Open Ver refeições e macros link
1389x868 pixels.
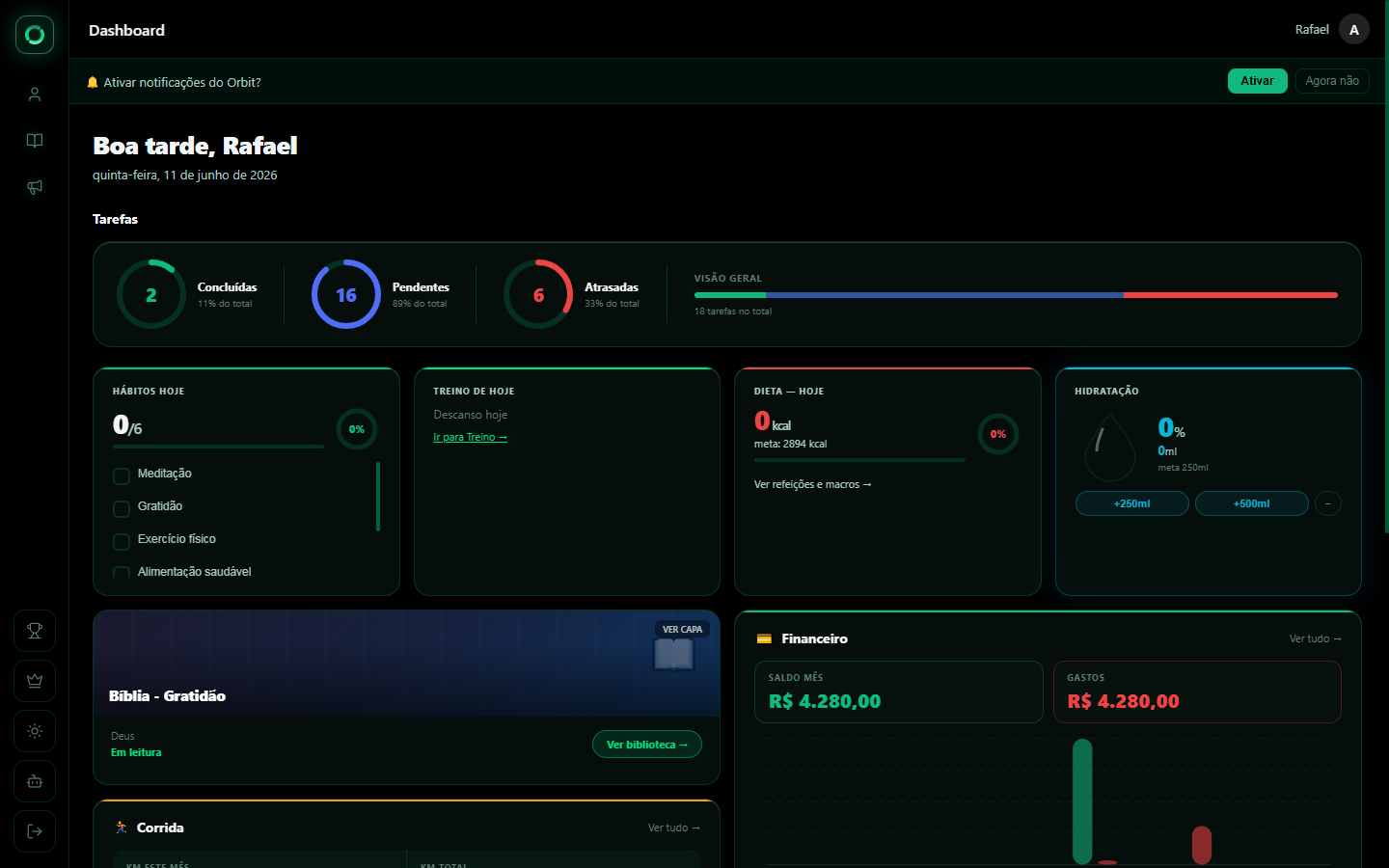812,484
